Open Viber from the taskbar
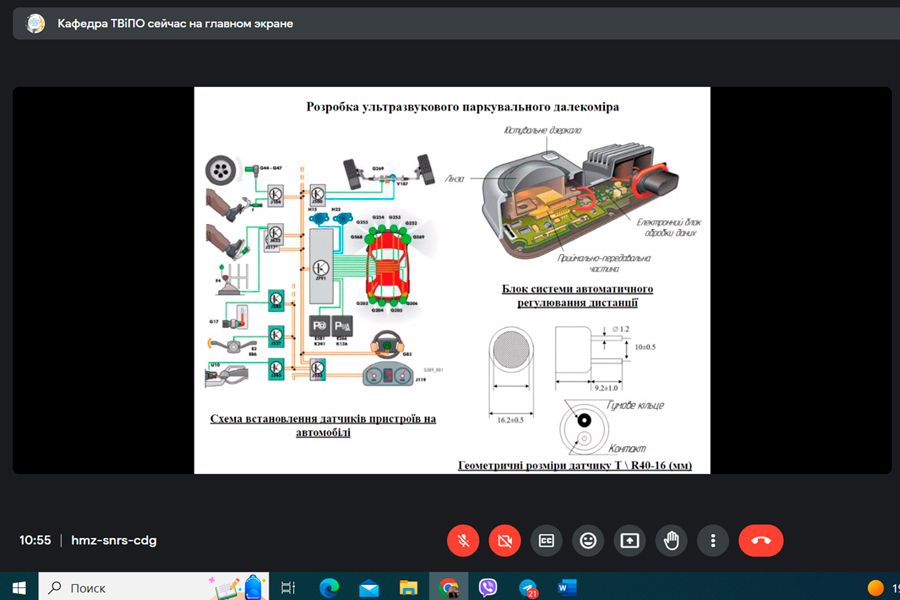 click(x=488, y=587)
